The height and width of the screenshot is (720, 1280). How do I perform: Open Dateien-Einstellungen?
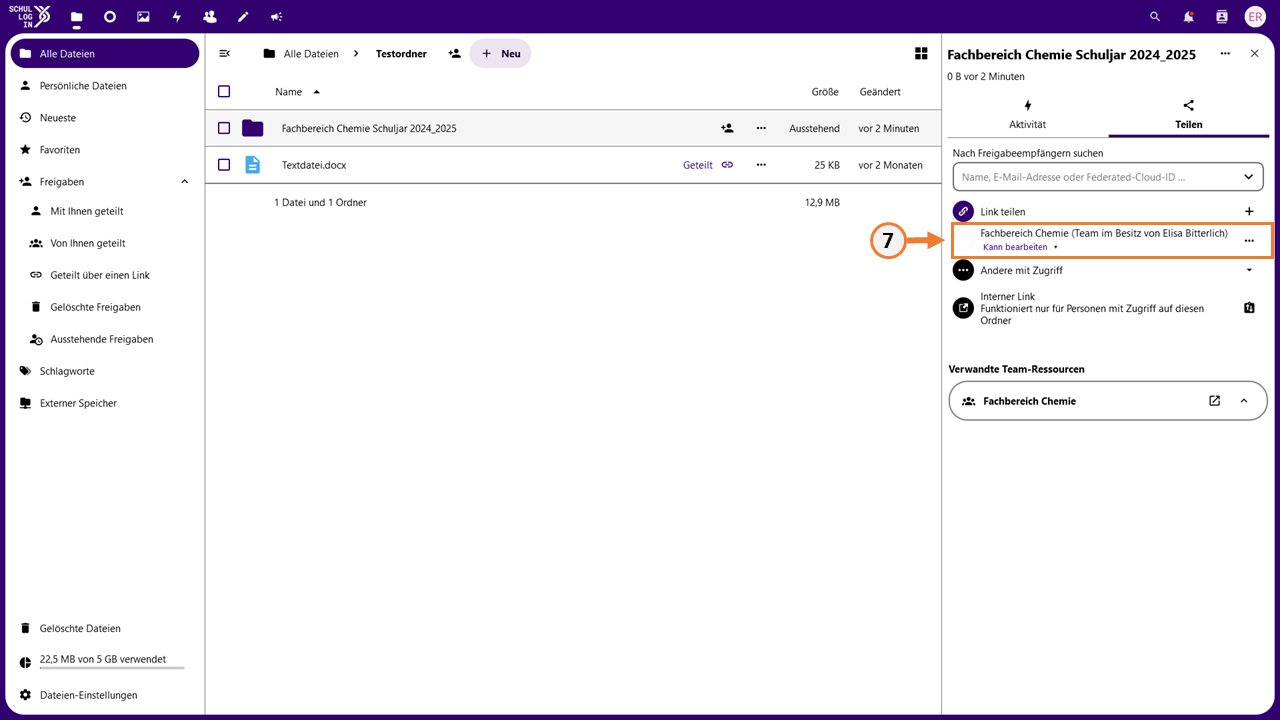click(x=105, y=695)
